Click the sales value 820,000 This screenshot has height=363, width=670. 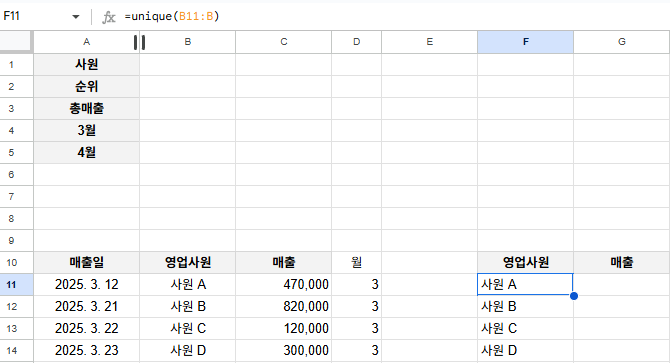pyautogui.click(x=284, y=307)
